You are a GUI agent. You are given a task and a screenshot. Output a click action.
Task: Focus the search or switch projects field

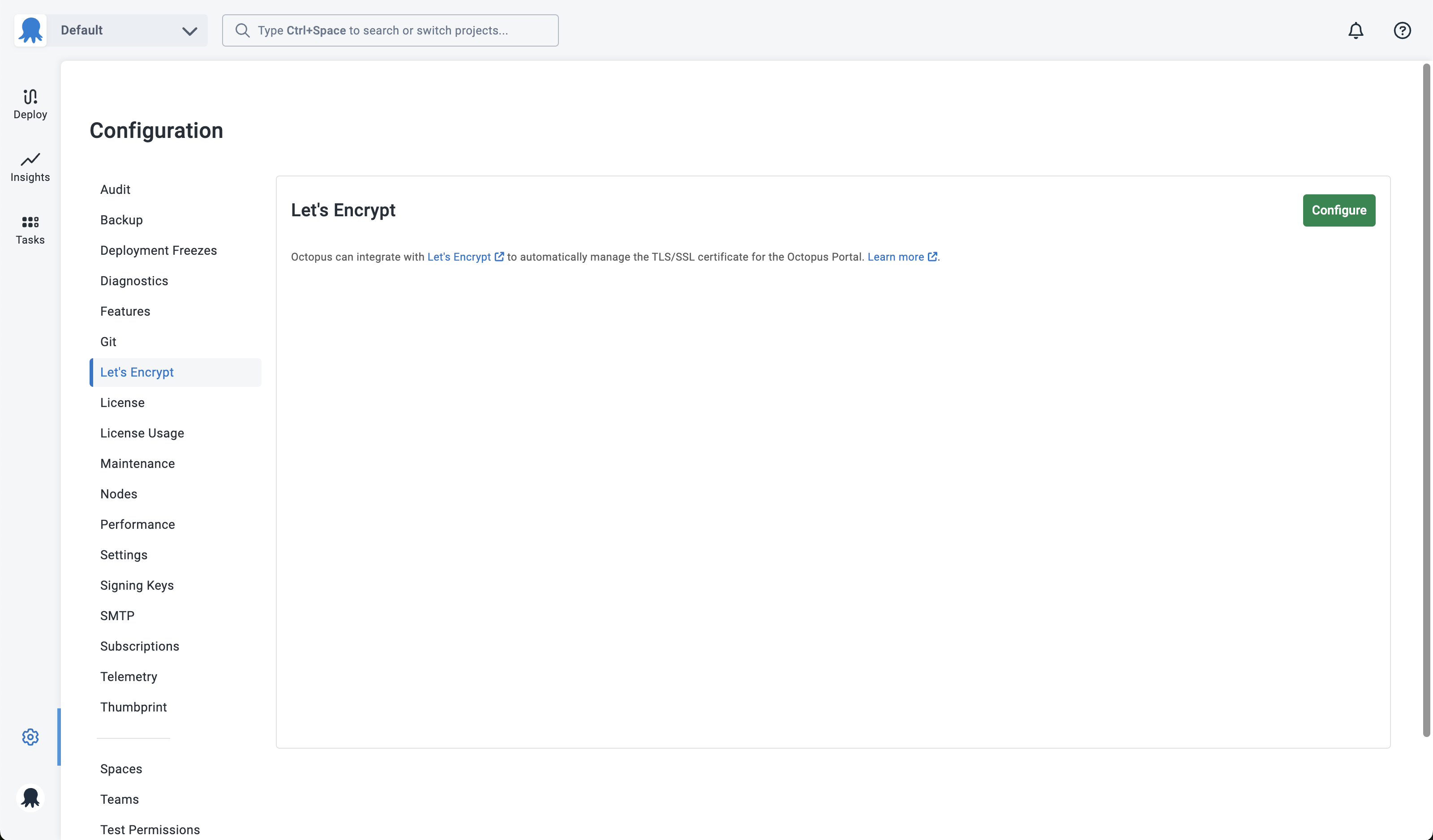click(390, 30)
